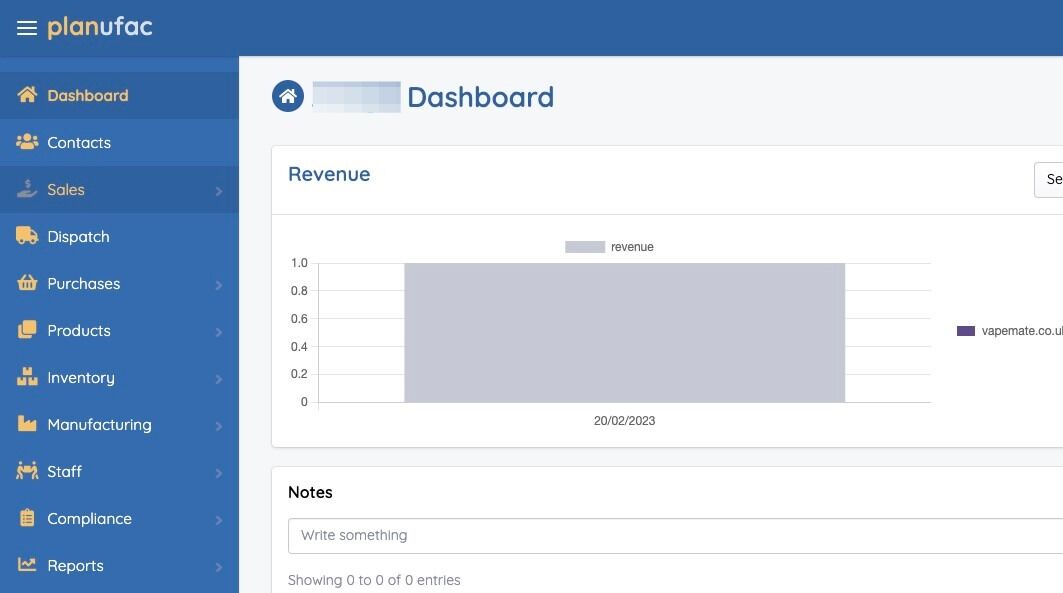
Task: Open the Contacts menu item
Action: (x=119, y=142)
